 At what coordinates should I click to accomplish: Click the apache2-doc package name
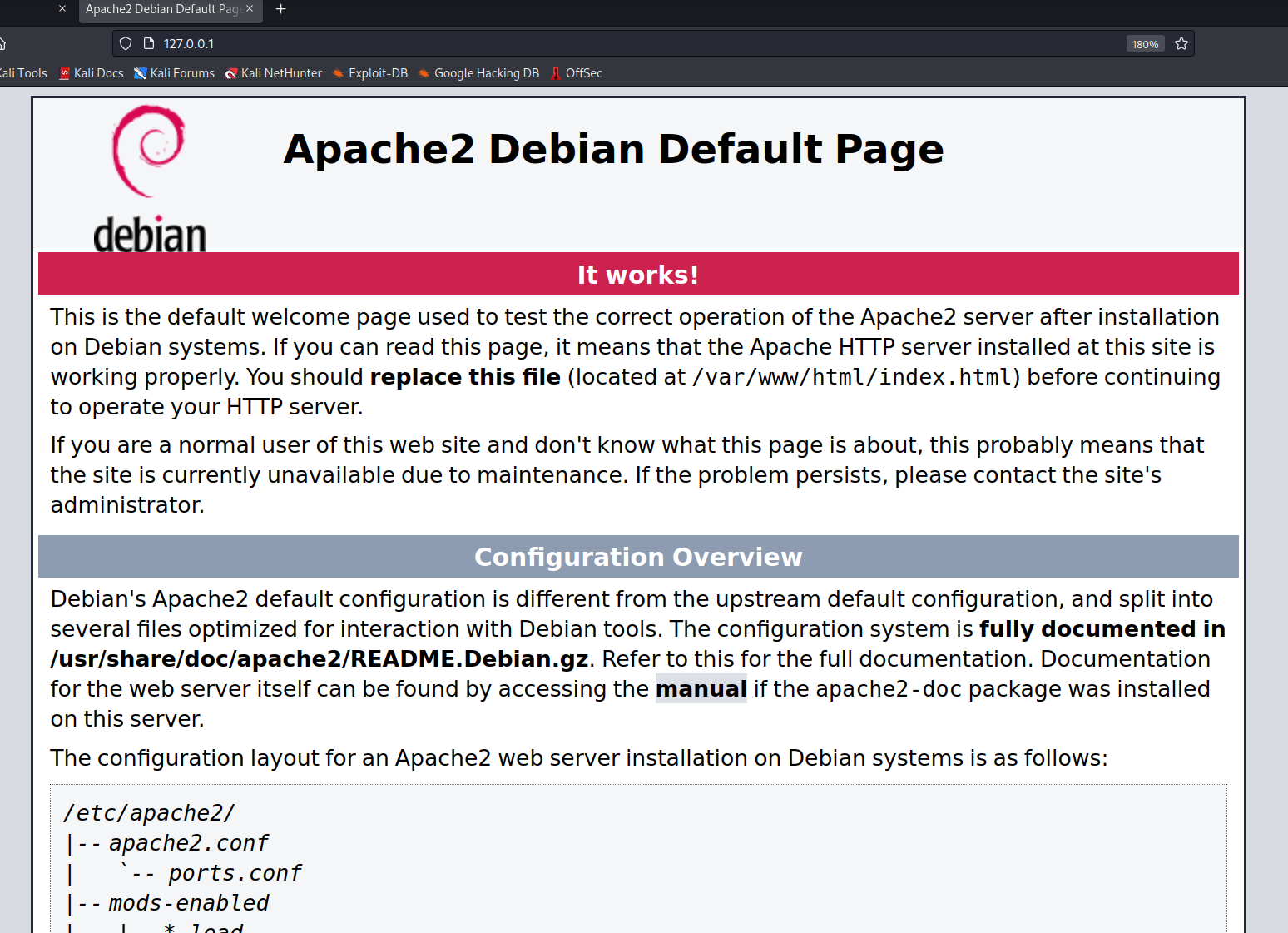tap(889, 689)
